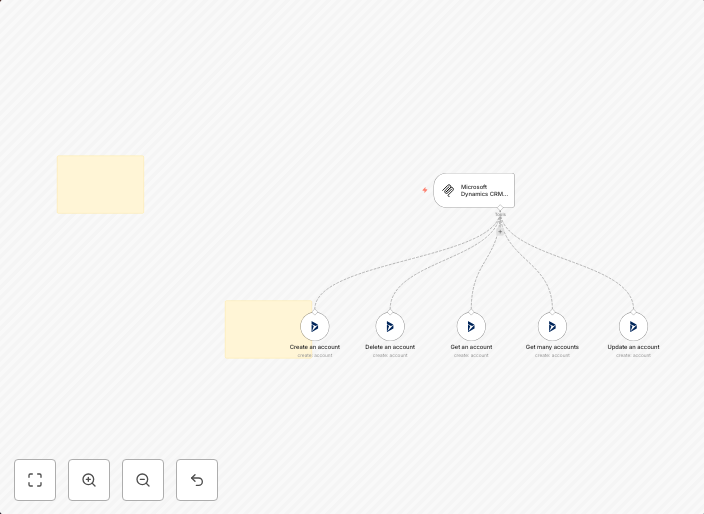The height and width of the screenshot is (514, 704).
Task: Zoom in on the workflow canvas
Action: 89,480
